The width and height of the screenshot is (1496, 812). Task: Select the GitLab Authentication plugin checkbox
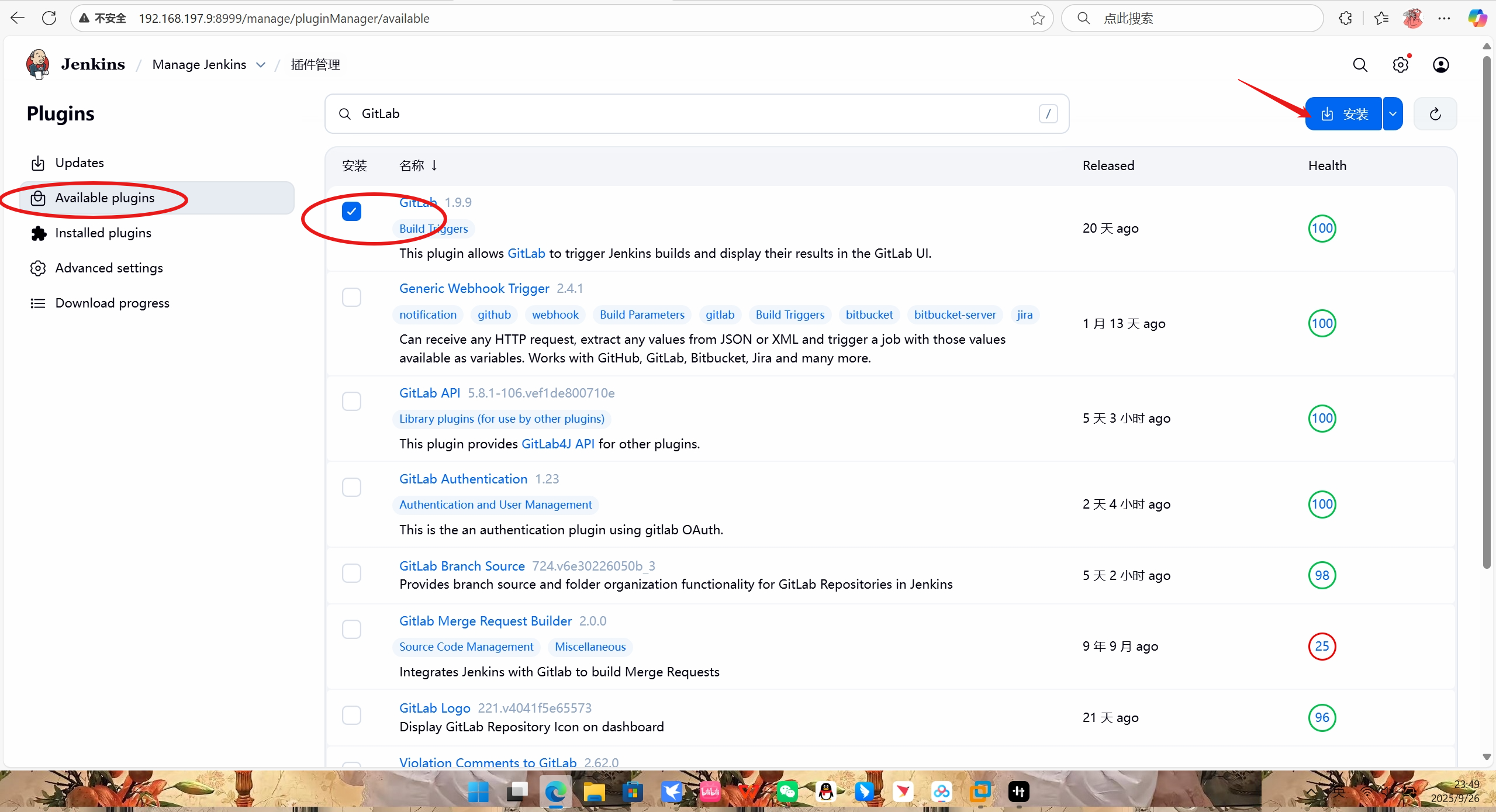click(351, 487)
